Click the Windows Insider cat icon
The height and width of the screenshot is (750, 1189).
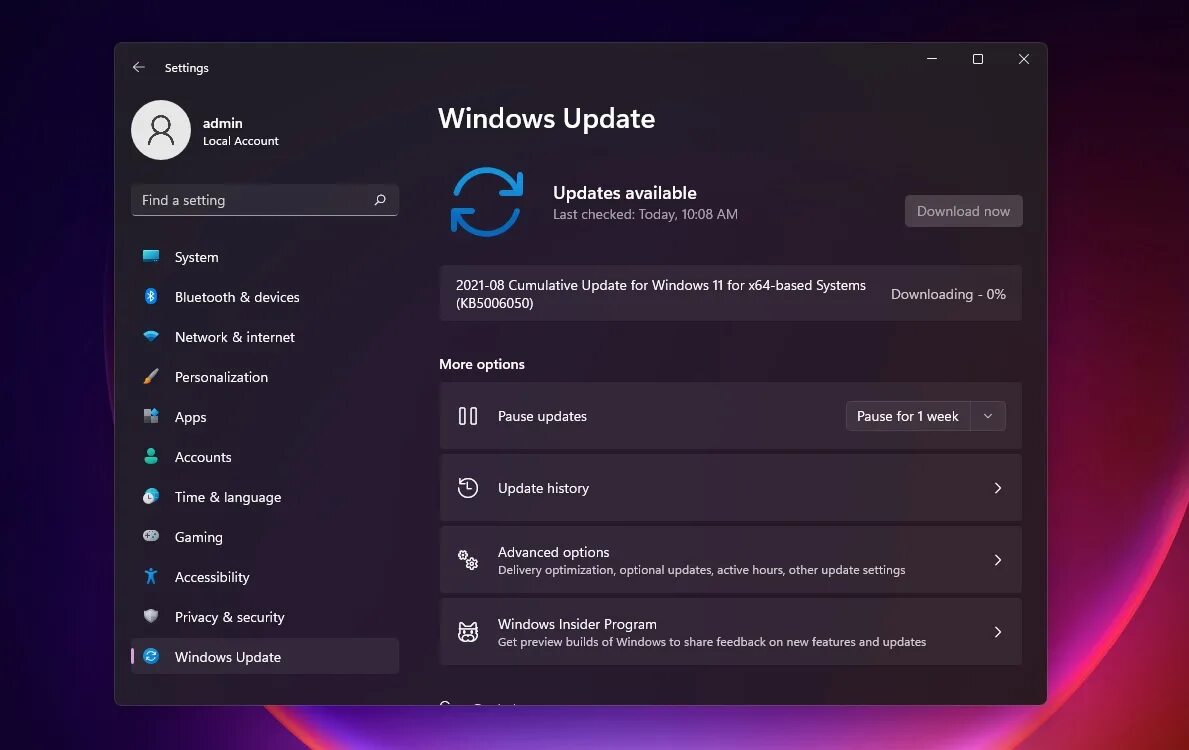(x=468, y=632)
